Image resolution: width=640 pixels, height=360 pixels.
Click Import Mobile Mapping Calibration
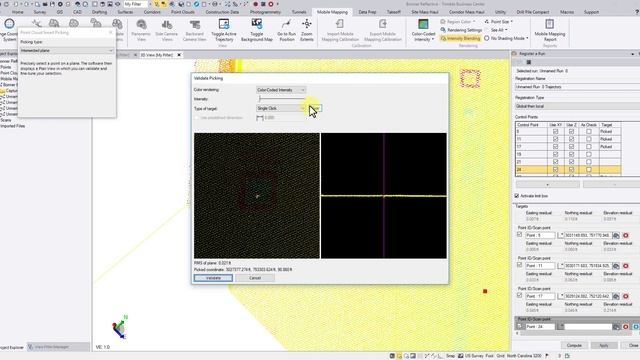point(340,30)
